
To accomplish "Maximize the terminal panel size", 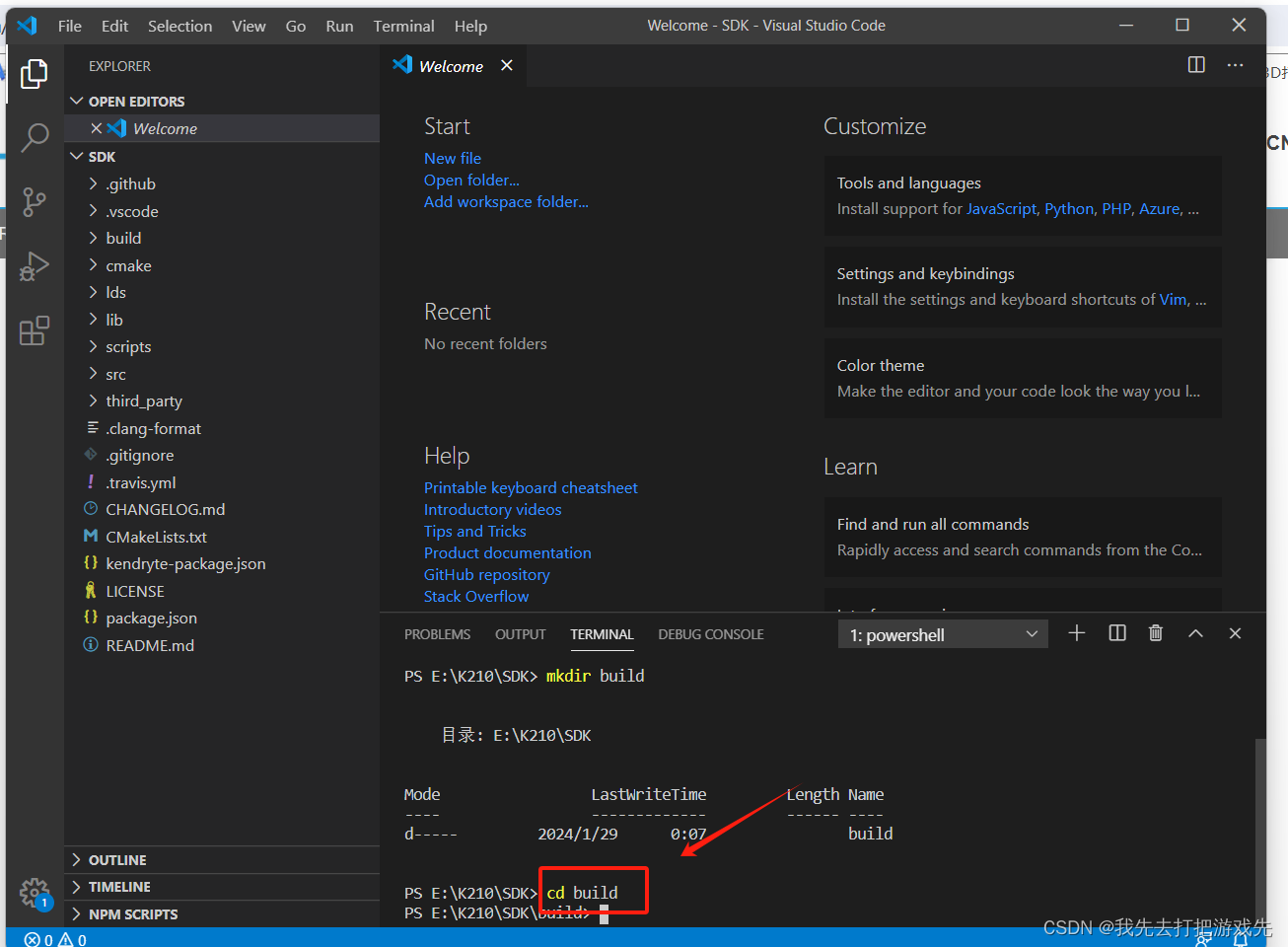I will click(x=1195, y=633).
